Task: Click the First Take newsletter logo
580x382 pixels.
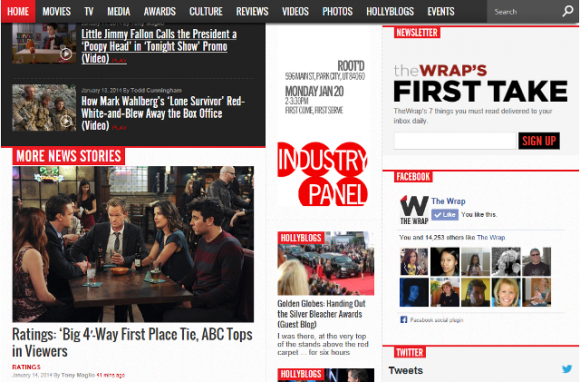Action: coord(480,83)
